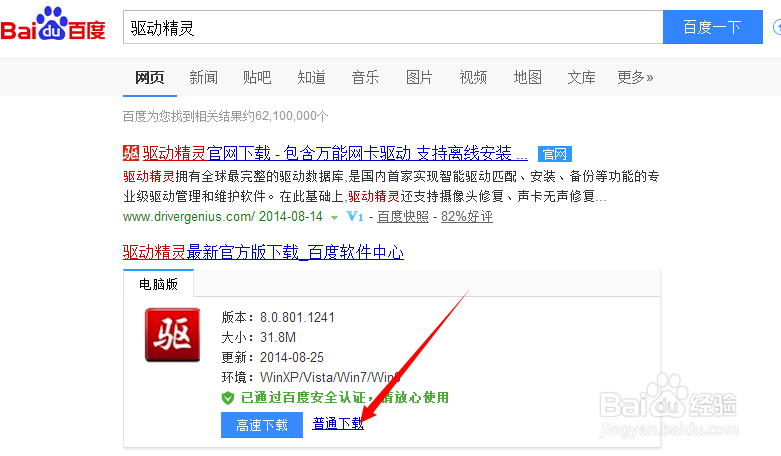Viewport: 781px width, 456px height.
Task: Click the update date 2014-08-25
Action: (292, 357)
